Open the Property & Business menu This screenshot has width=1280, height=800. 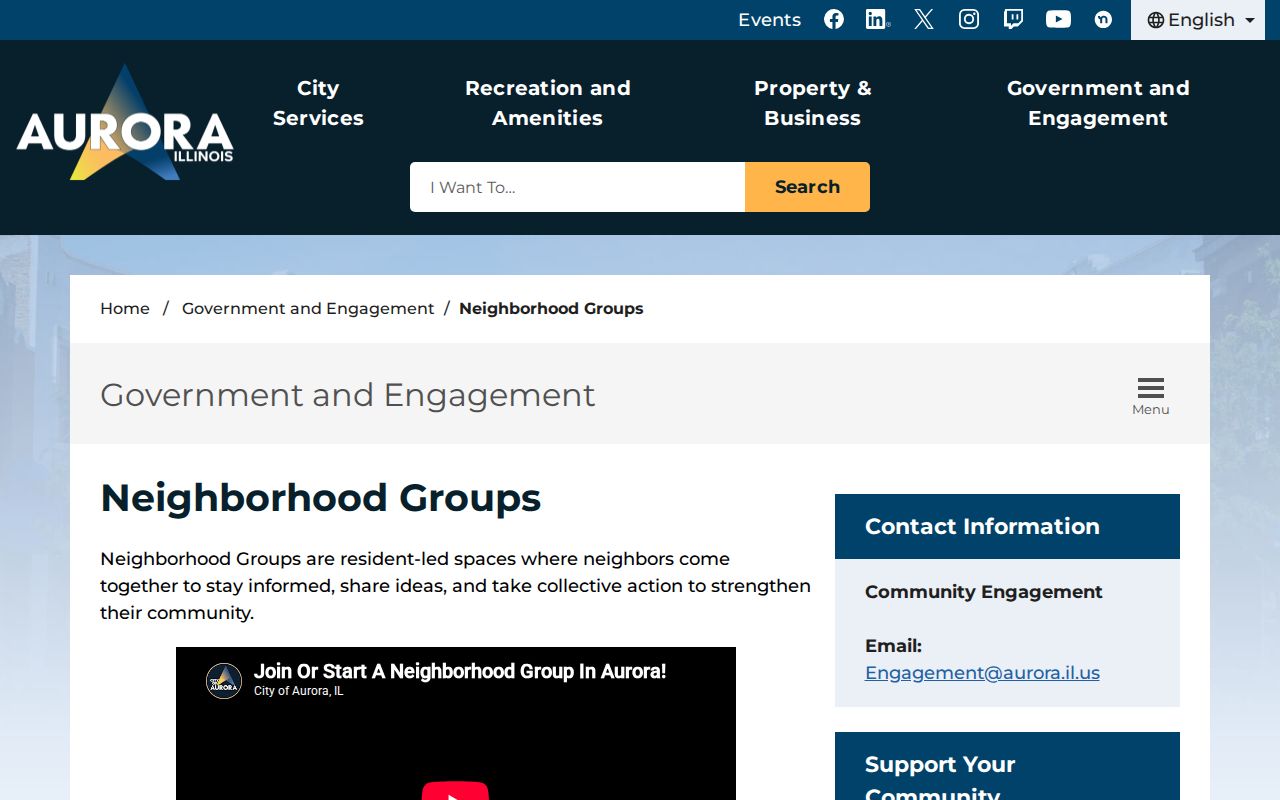coord(813,103)
